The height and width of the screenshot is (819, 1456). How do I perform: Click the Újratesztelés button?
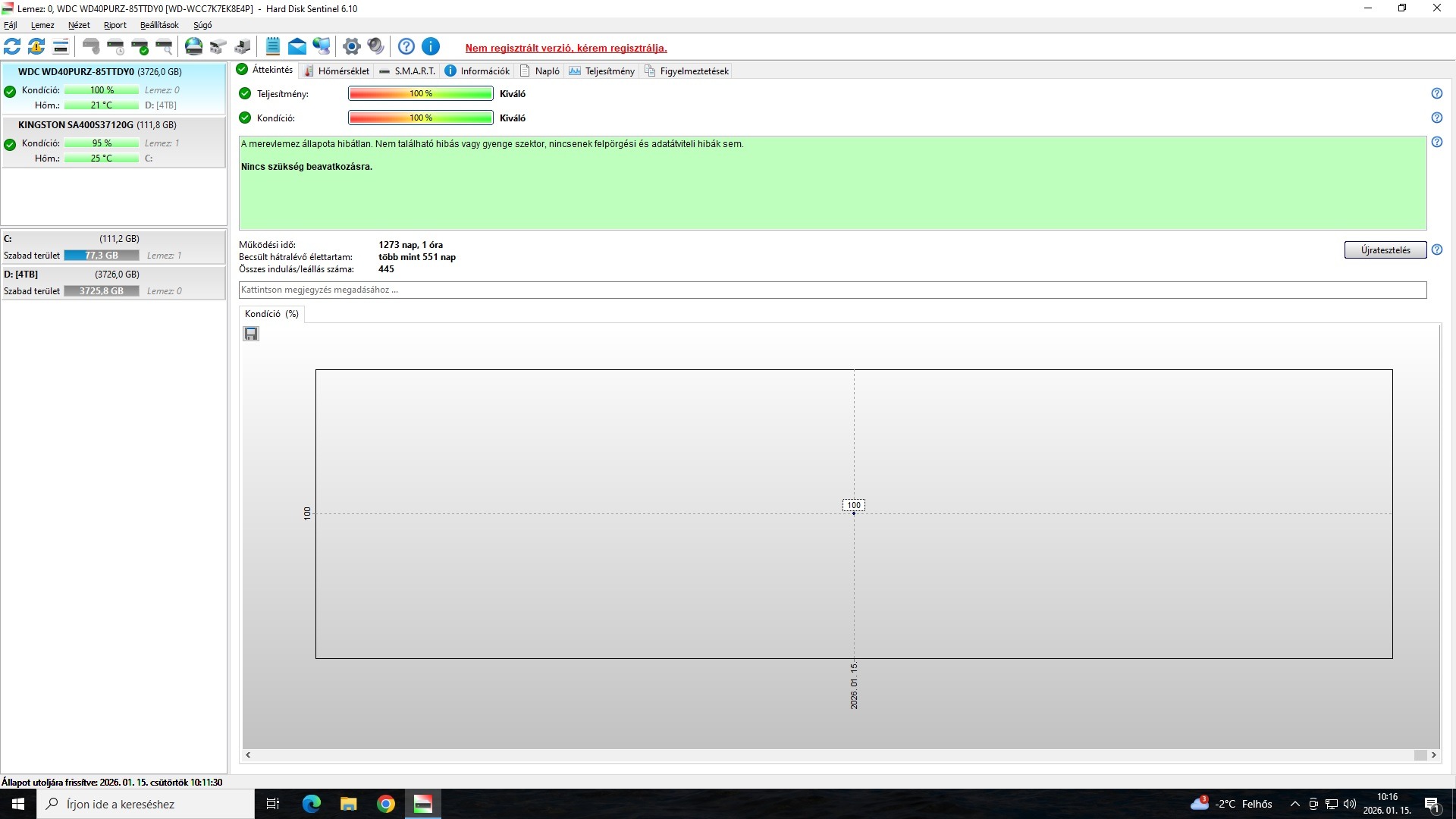[1385, 250]
